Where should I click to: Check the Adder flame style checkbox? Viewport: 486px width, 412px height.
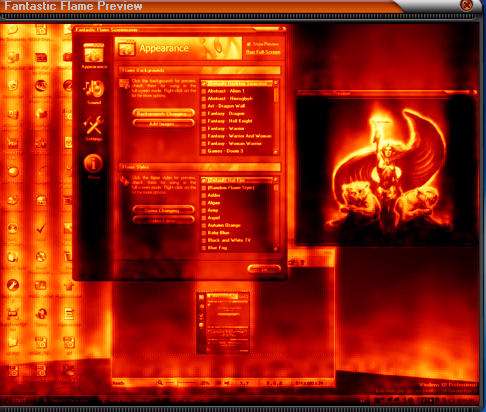(204, 195)
